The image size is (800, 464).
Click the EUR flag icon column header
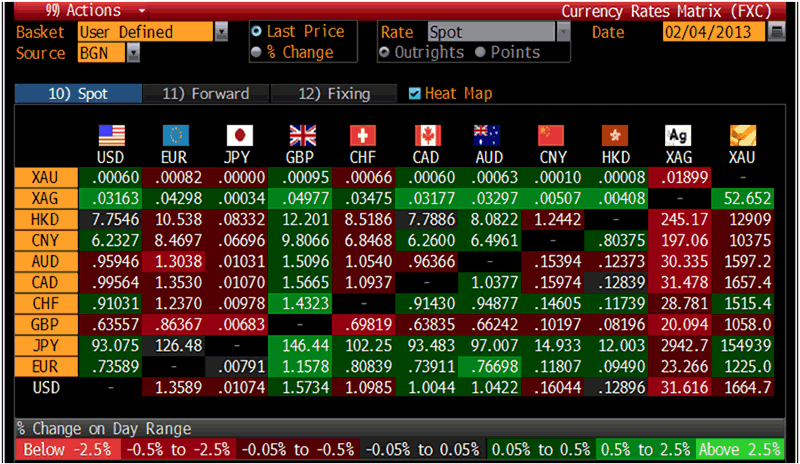click(x=175, y=135)
